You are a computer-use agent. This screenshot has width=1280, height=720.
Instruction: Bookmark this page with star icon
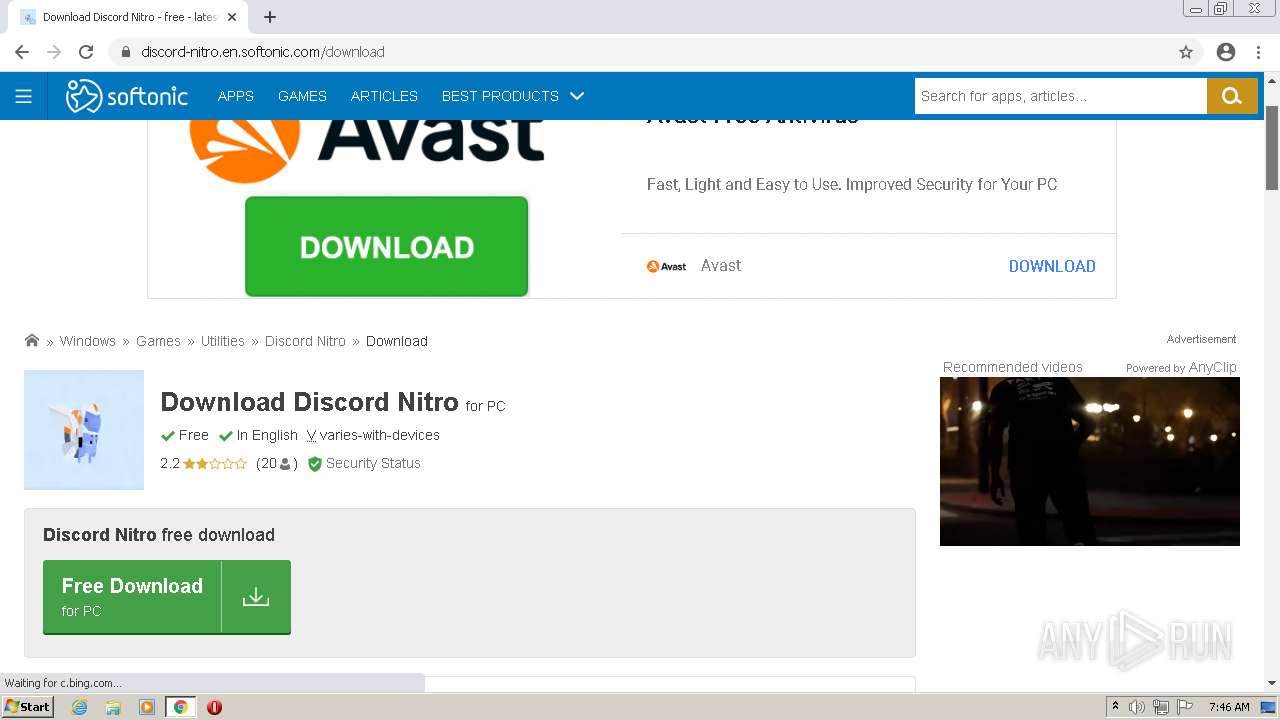pos(1186,52)
